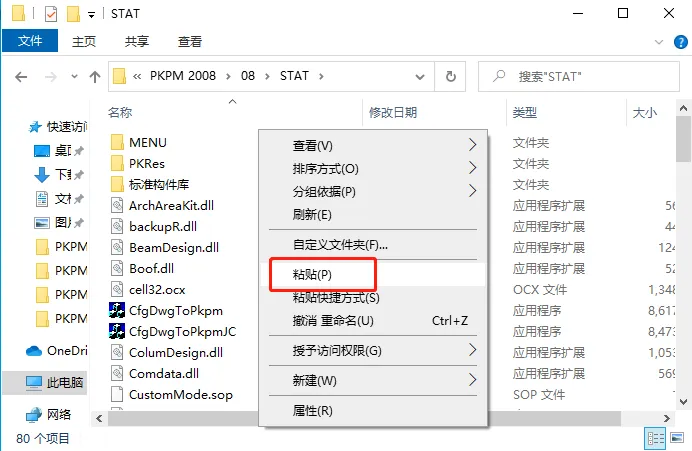Choose 粘贴快捷方式(S) in context menu
The image size is (692, 451).
pos(373,297)
